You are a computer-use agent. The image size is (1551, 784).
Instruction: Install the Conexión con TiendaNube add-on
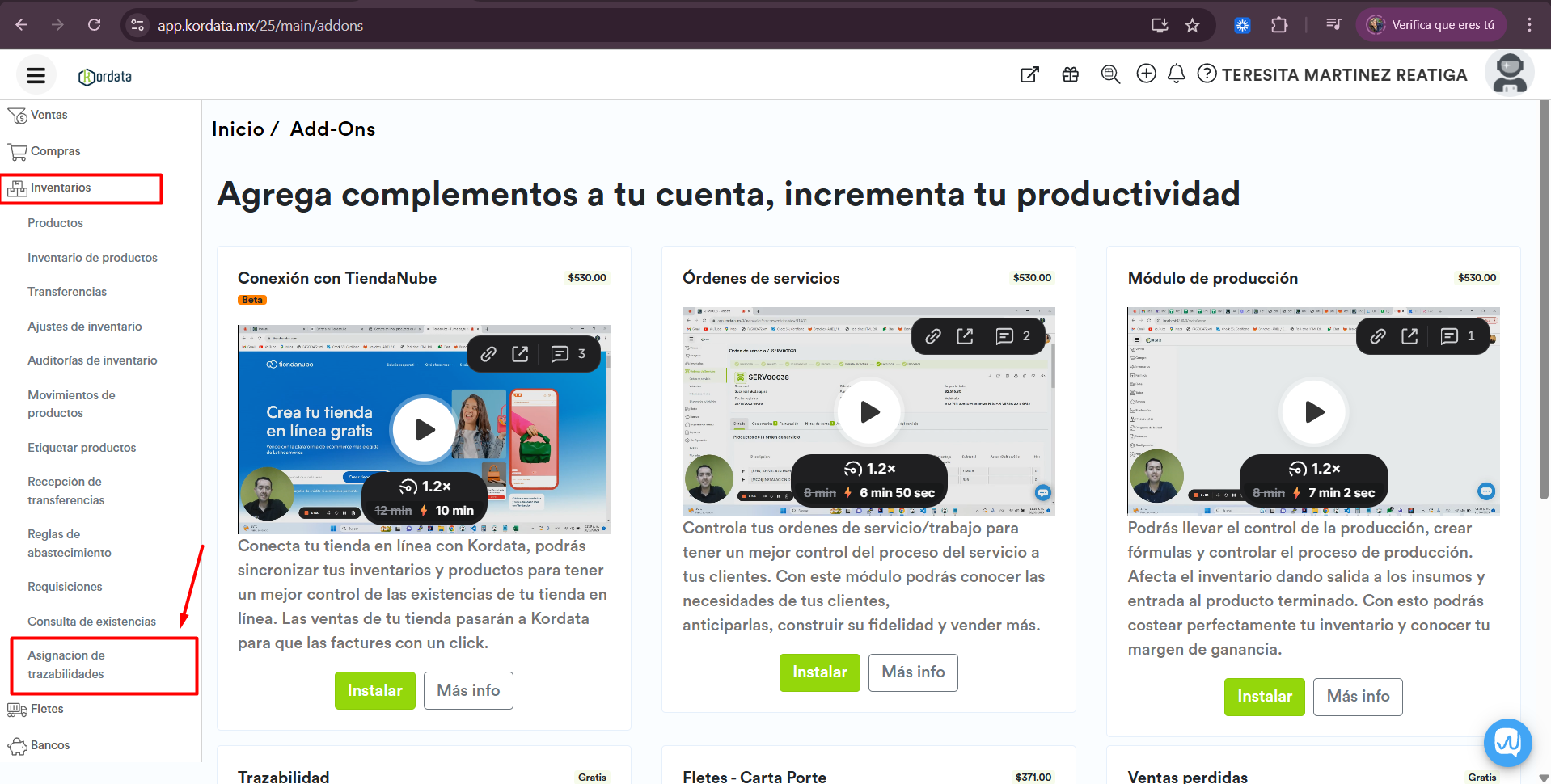point(374,691)
